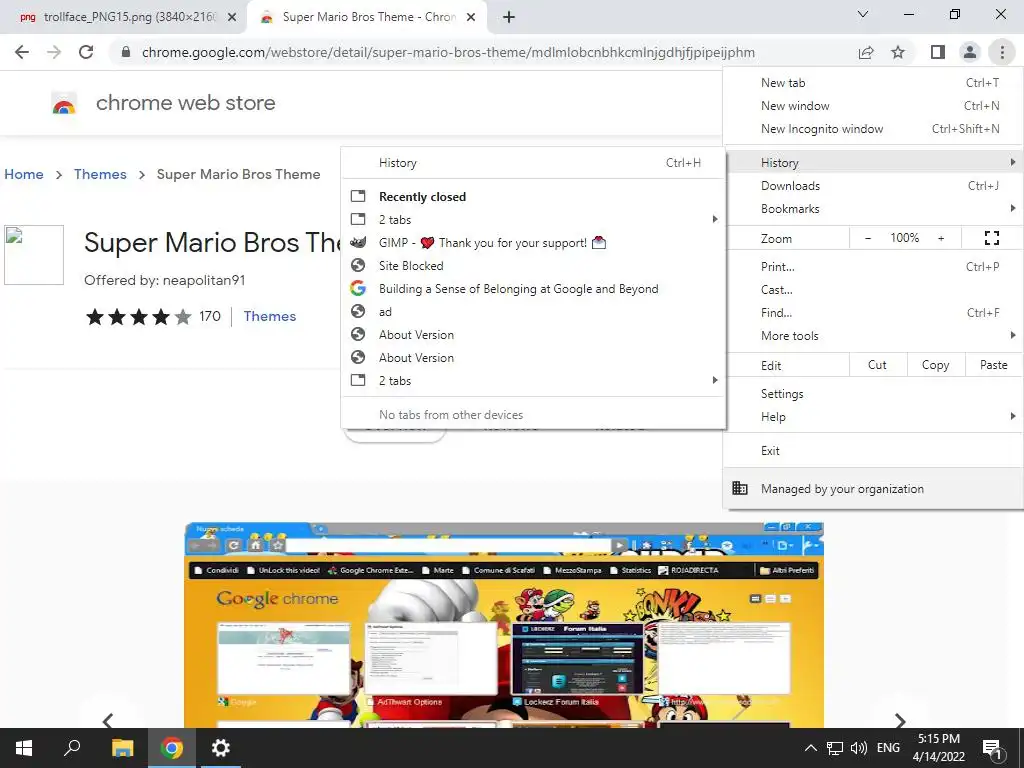The width and height of the screenshot is (1024, 768).
Task: Reopen second About Version entry
Action: (x=533, y=358)
